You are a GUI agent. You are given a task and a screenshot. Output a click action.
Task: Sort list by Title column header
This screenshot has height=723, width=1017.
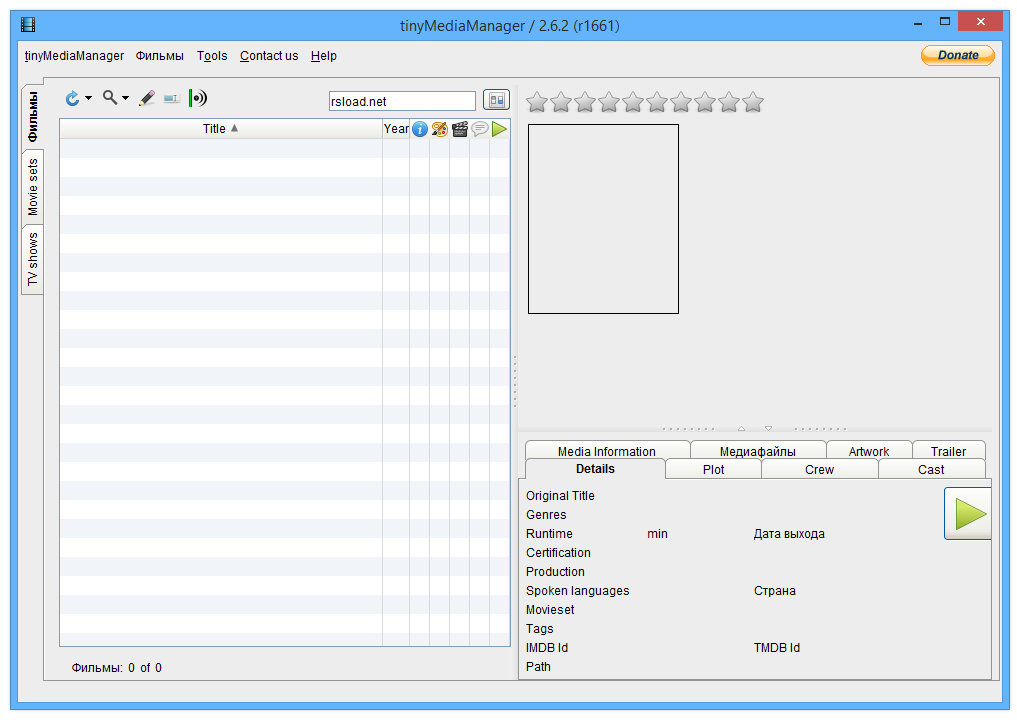point(221,128)
